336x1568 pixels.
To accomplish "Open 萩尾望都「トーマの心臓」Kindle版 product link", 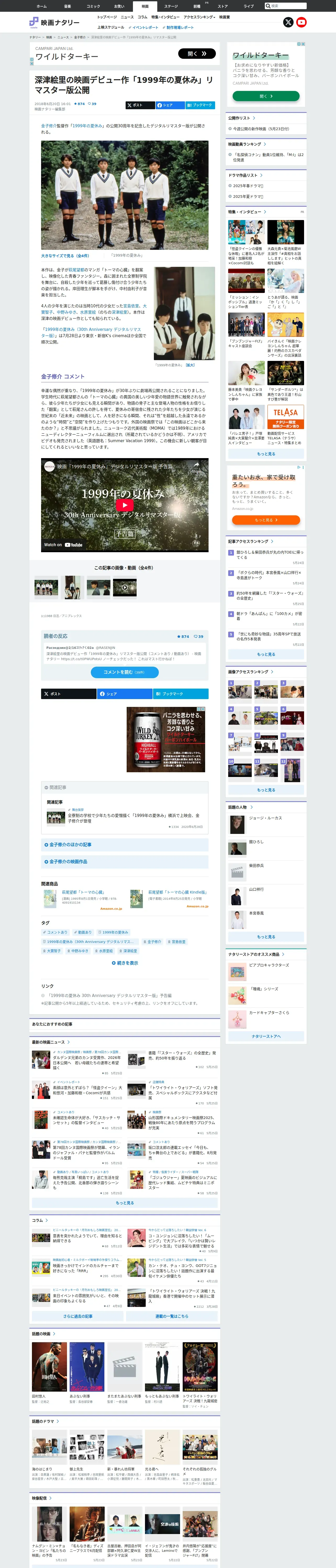I will [x=177, y=892].
